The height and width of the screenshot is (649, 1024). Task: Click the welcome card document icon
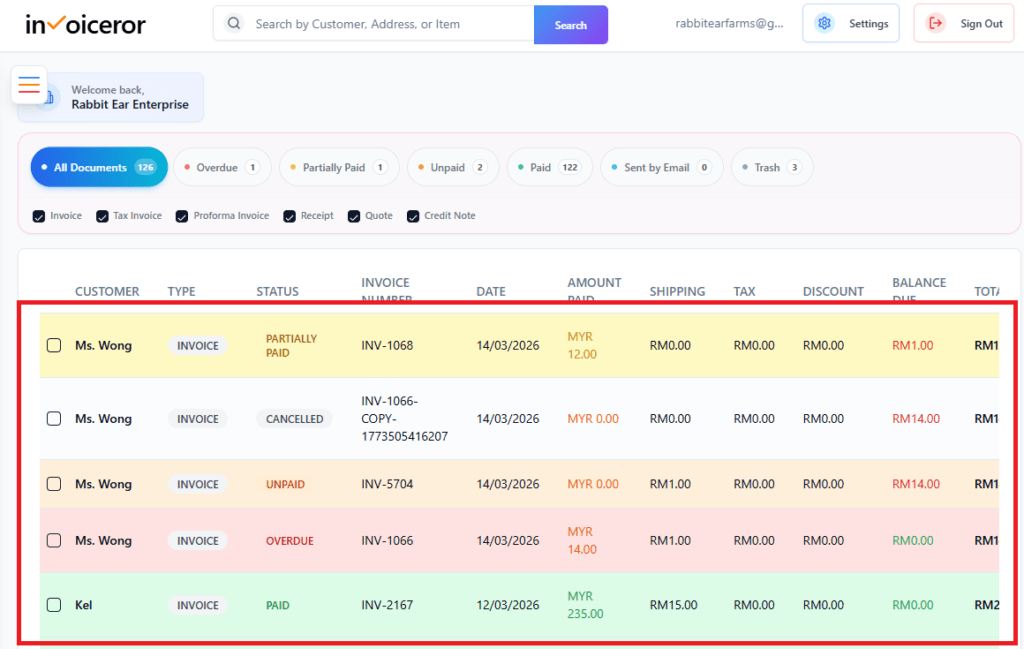click(50, 97)
